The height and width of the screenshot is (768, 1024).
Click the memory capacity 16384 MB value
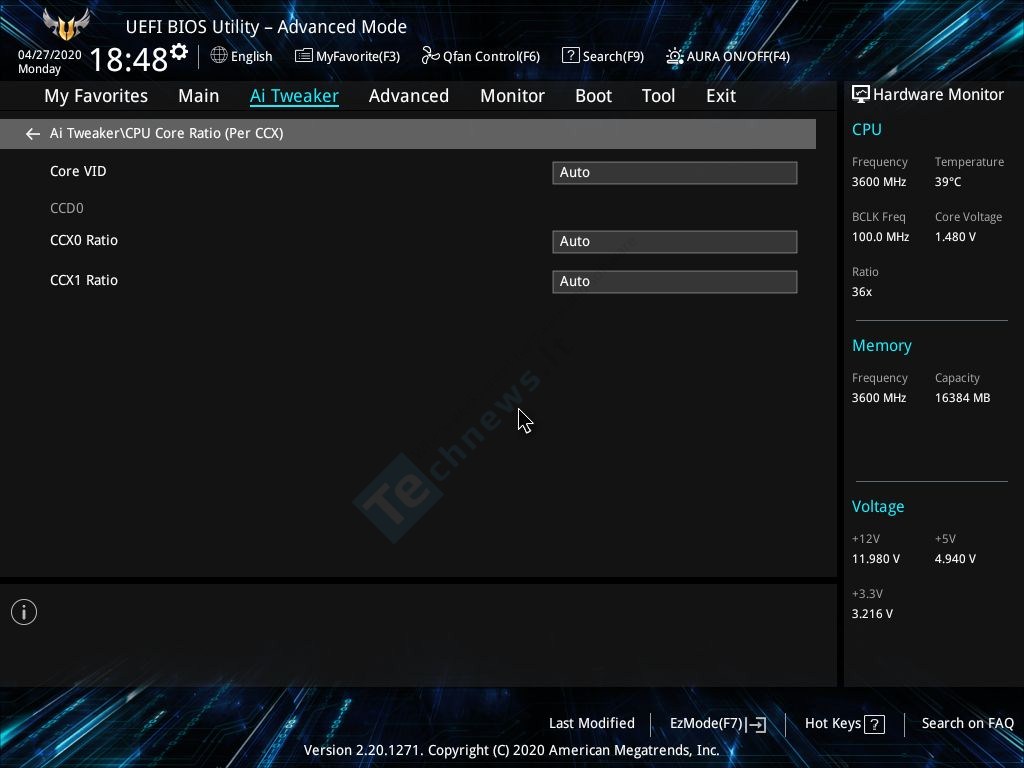pyautogui.click(x=963, y=398)
